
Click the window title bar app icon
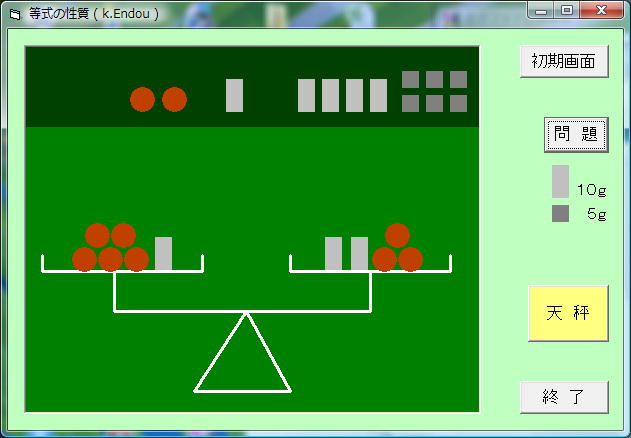[15, 14]
